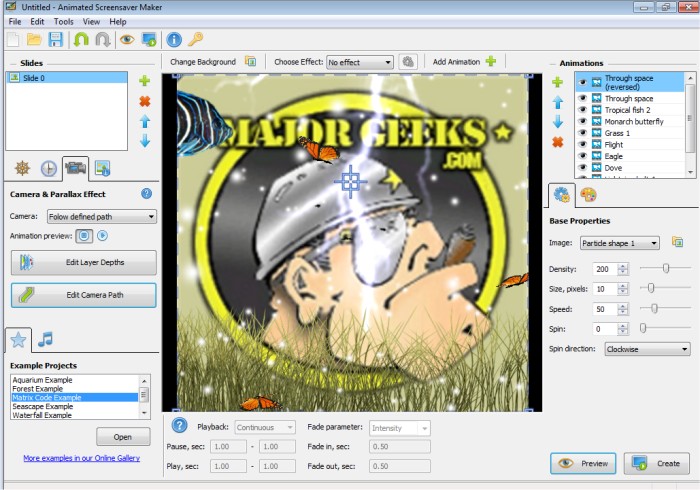This screenshot has height=490, width=700.
Task: Click the Save project toolbar icon
Action: (56, 40)
